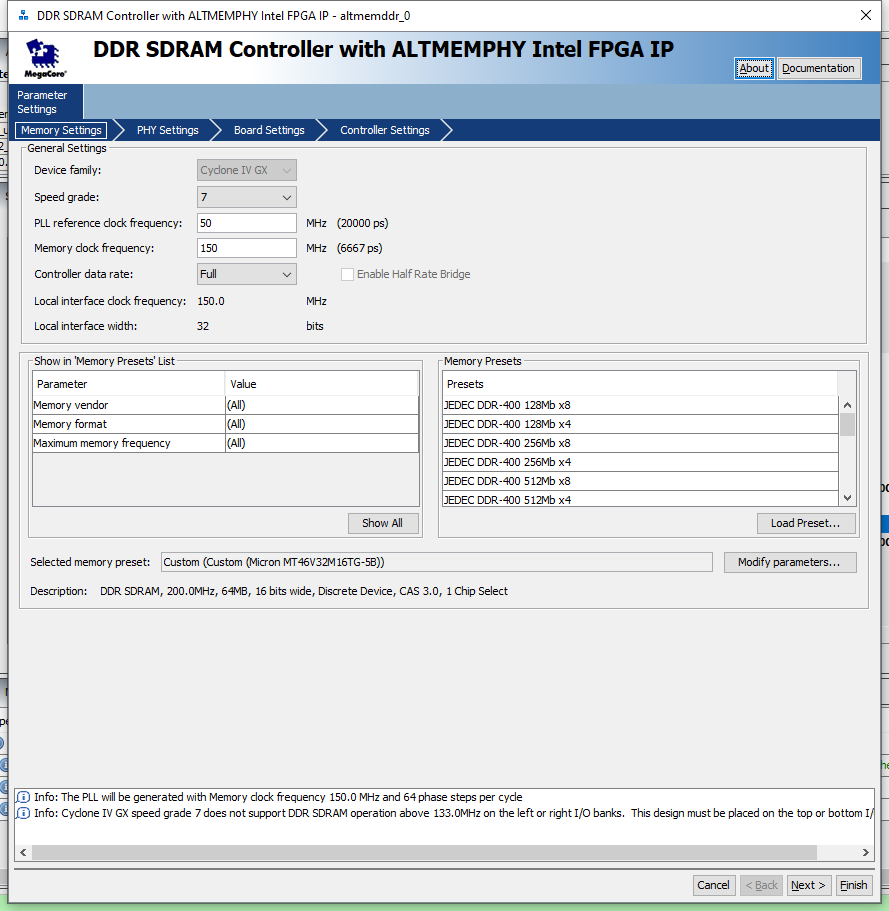Click the message log horizontal scrollbar thumb

click(424, 852)
